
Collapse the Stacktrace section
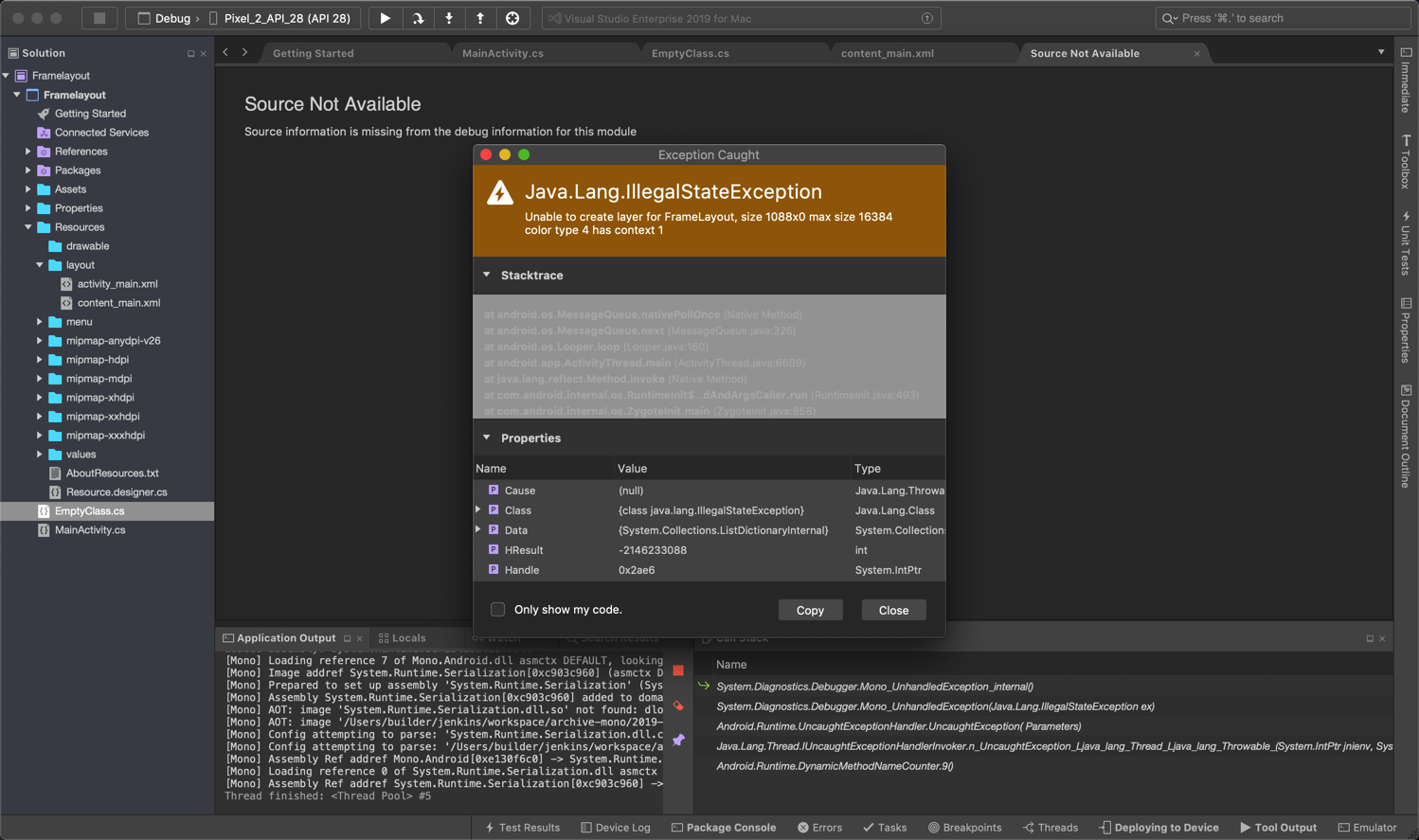coord(487,275)
